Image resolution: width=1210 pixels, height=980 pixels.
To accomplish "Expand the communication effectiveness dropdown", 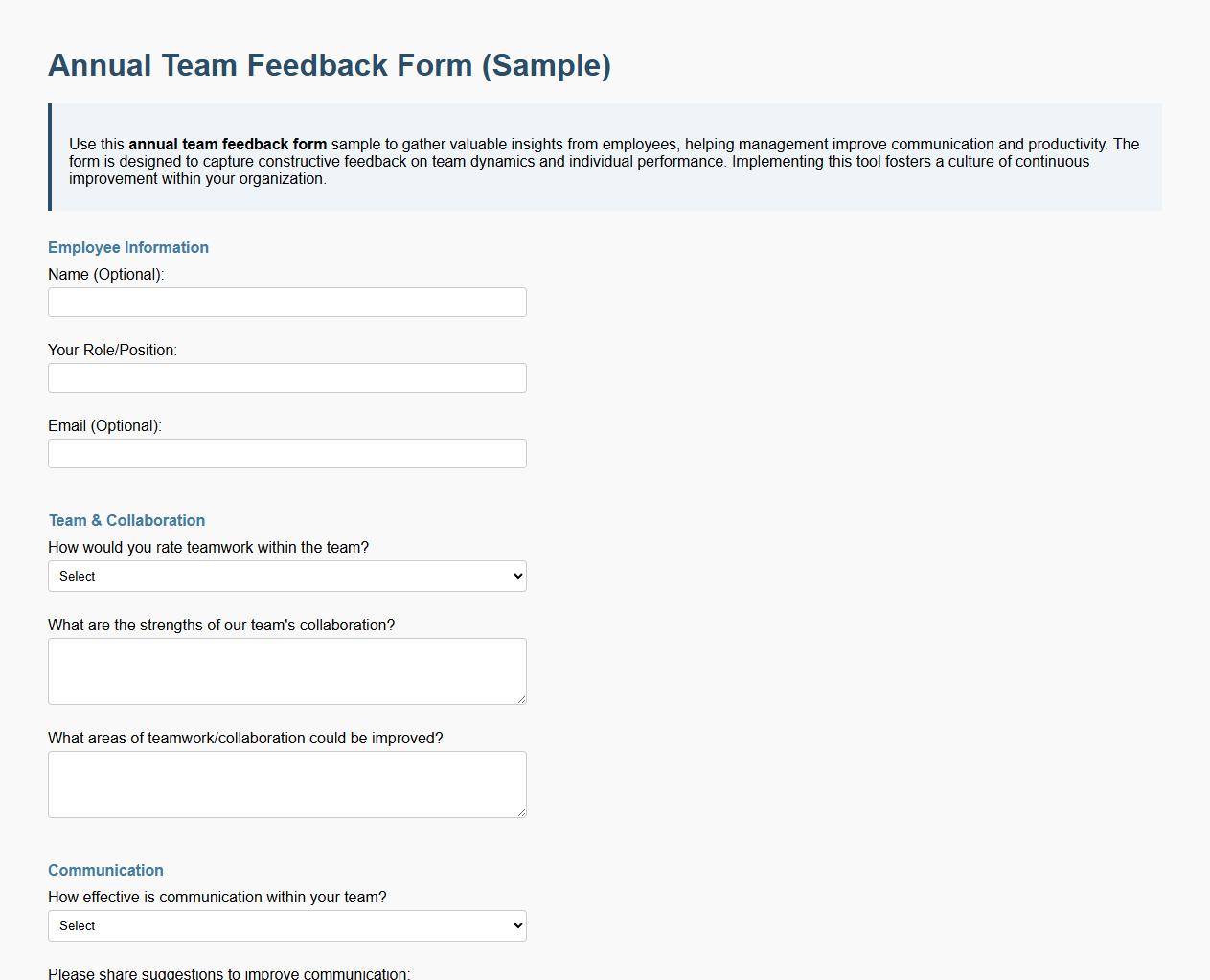I will point(286,925).
